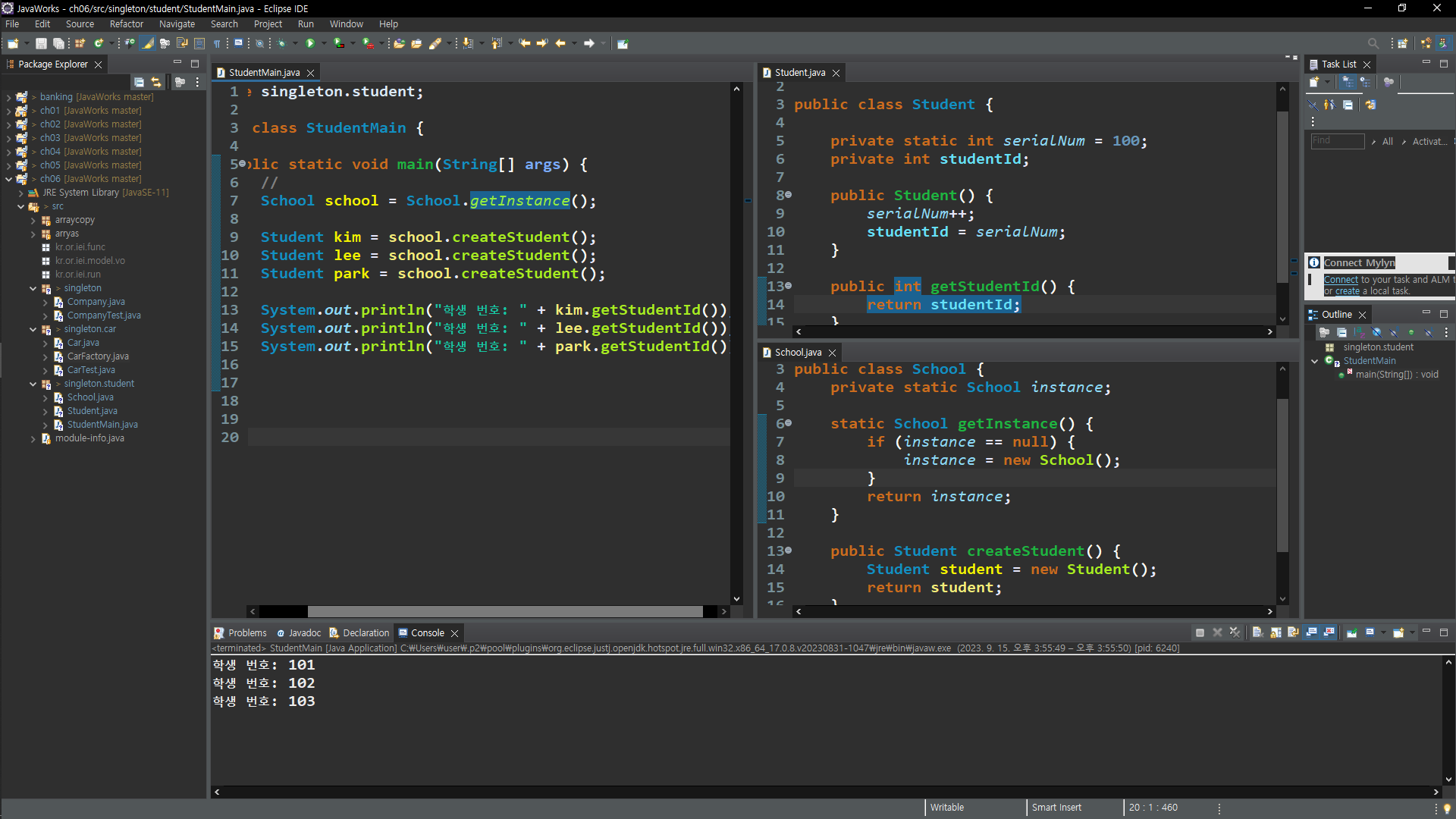Click Collapse All in Package Explorer
1456x819 pixels.
pos(139,82)
